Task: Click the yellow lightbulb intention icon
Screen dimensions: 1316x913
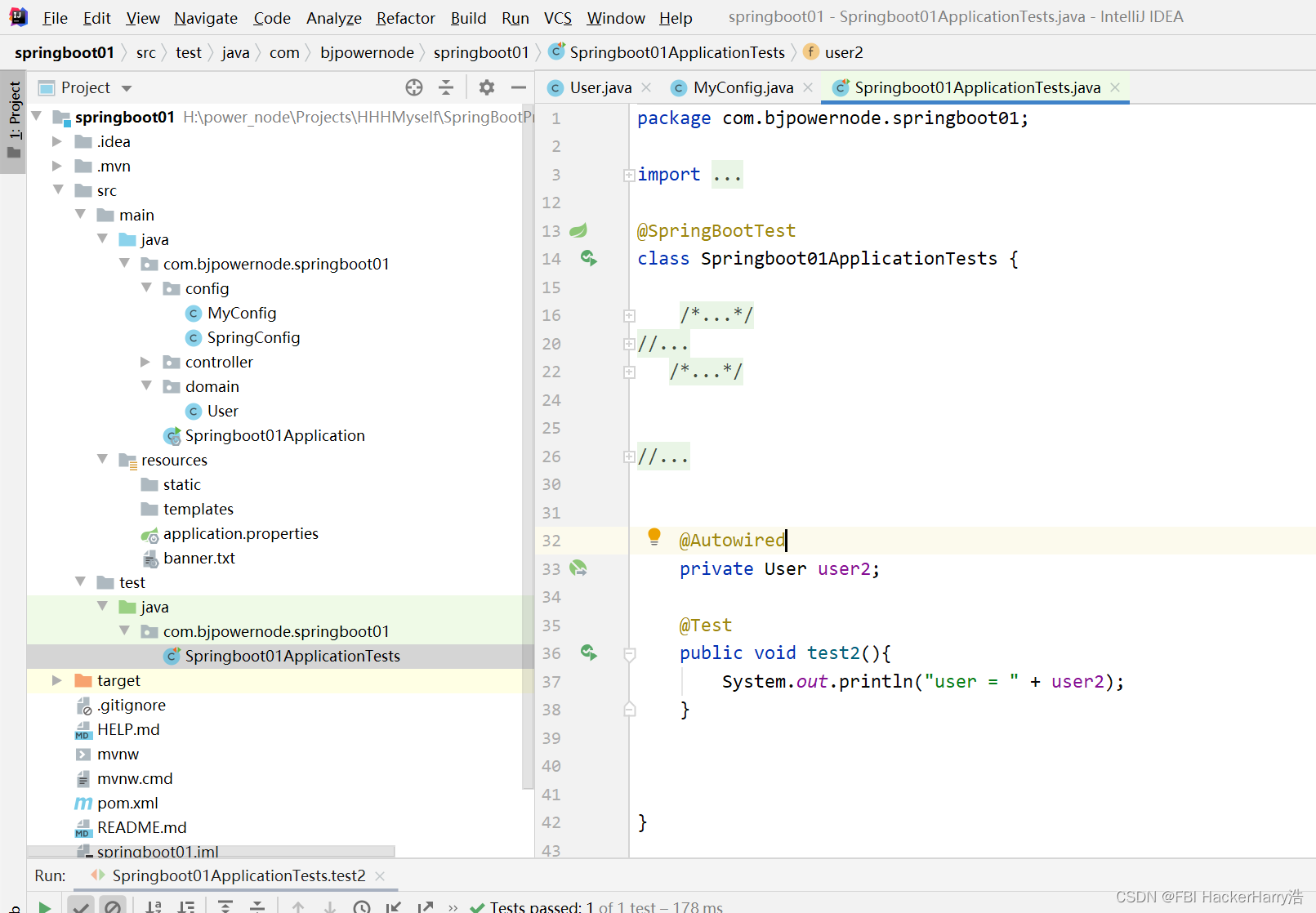Action: click(654, 537)
